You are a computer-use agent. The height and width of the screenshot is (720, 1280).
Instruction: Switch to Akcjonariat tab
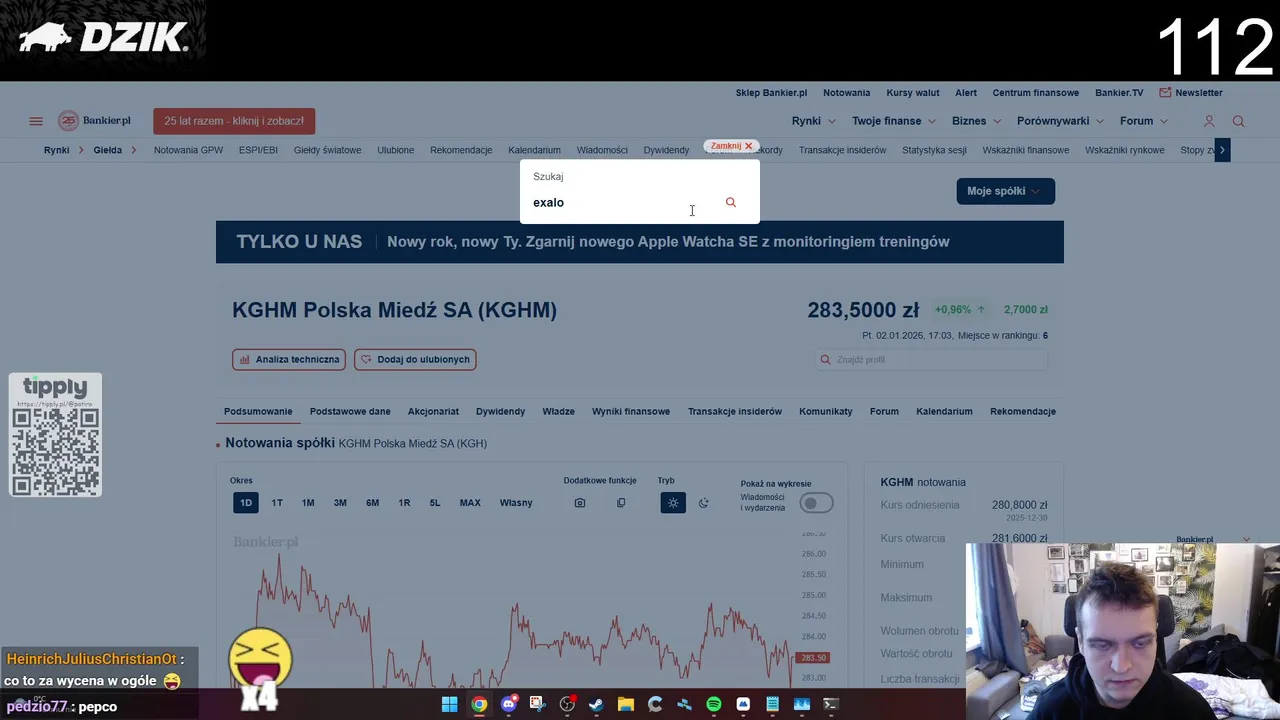(433, 411)
